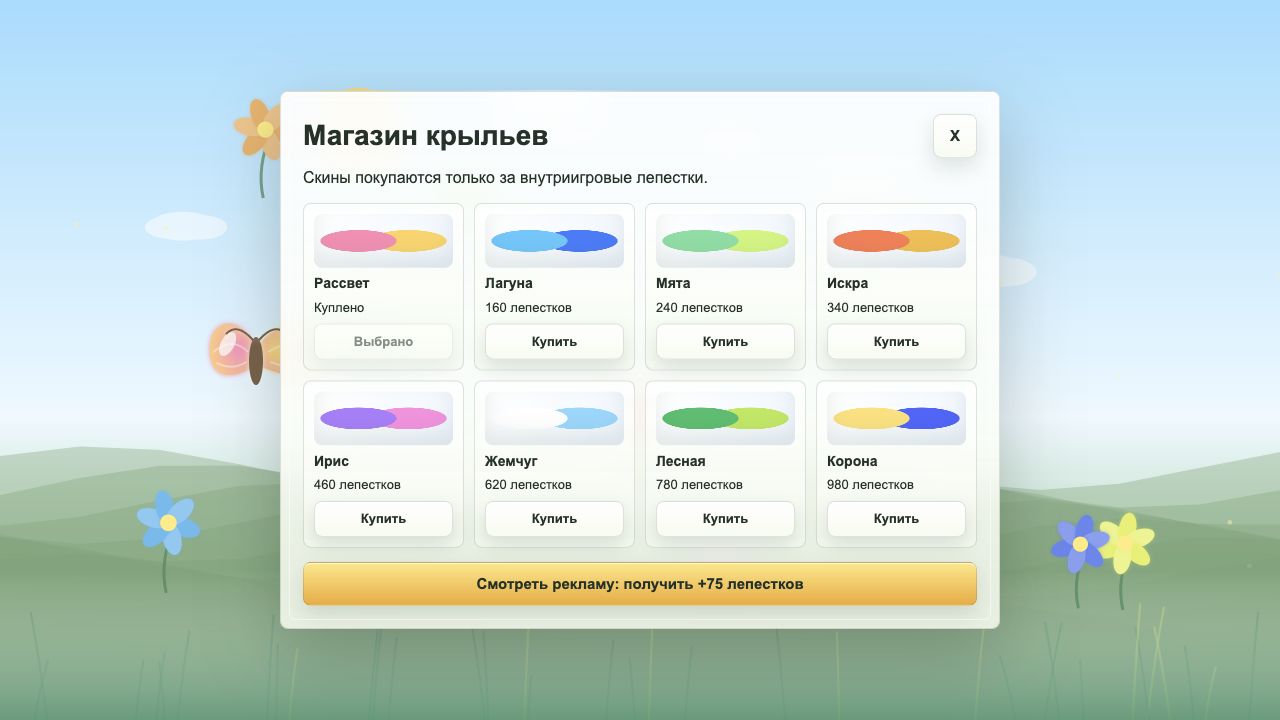Click the Рассвет pink-yellow wing preview
1280x720 pixels.
383,241
